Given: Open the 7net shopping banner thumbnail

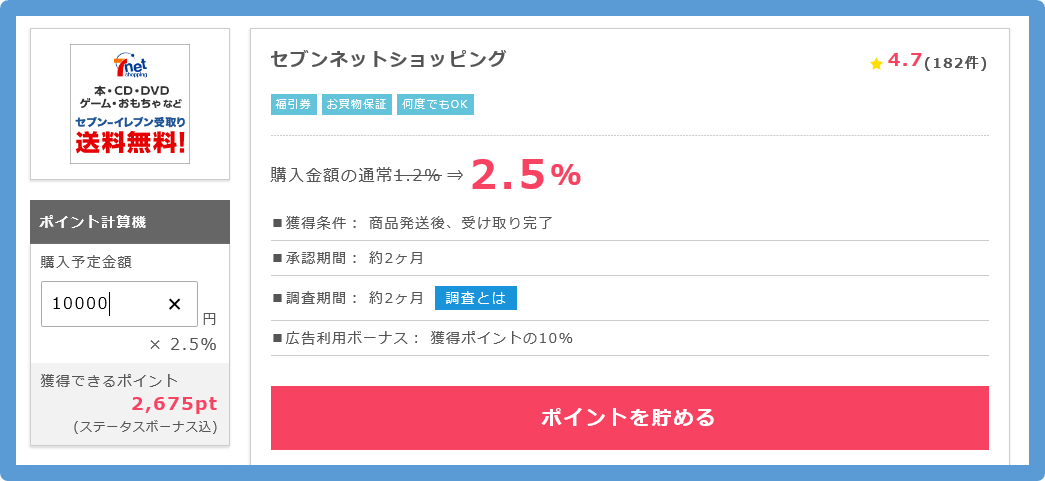Looking at the screenshot, I should pyautogui.click(x=130, y=104).
